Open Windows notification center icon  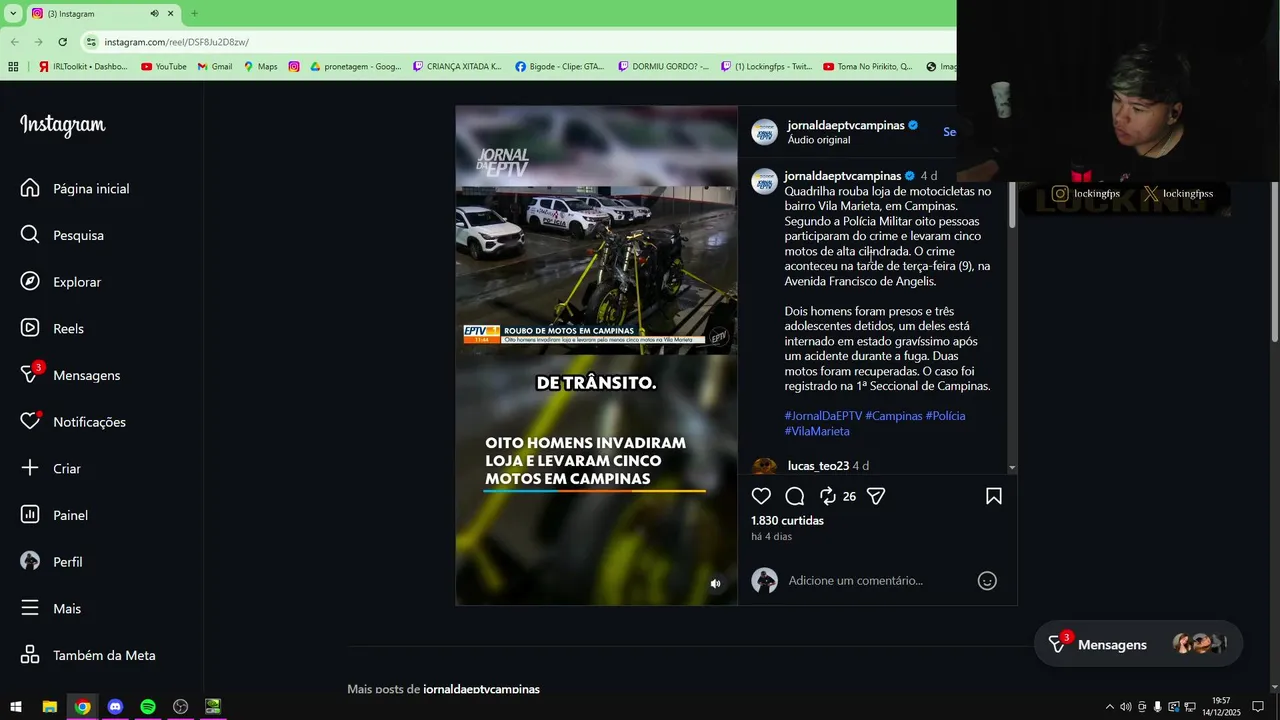coord(1258,707)
